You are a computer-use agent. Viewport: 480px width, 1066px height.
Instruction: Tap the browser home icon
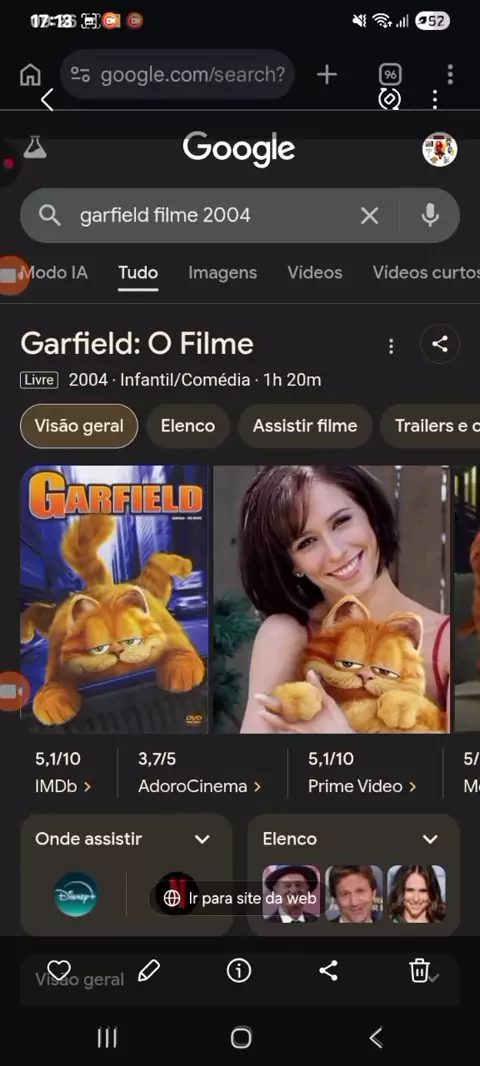tap(30, 75)
